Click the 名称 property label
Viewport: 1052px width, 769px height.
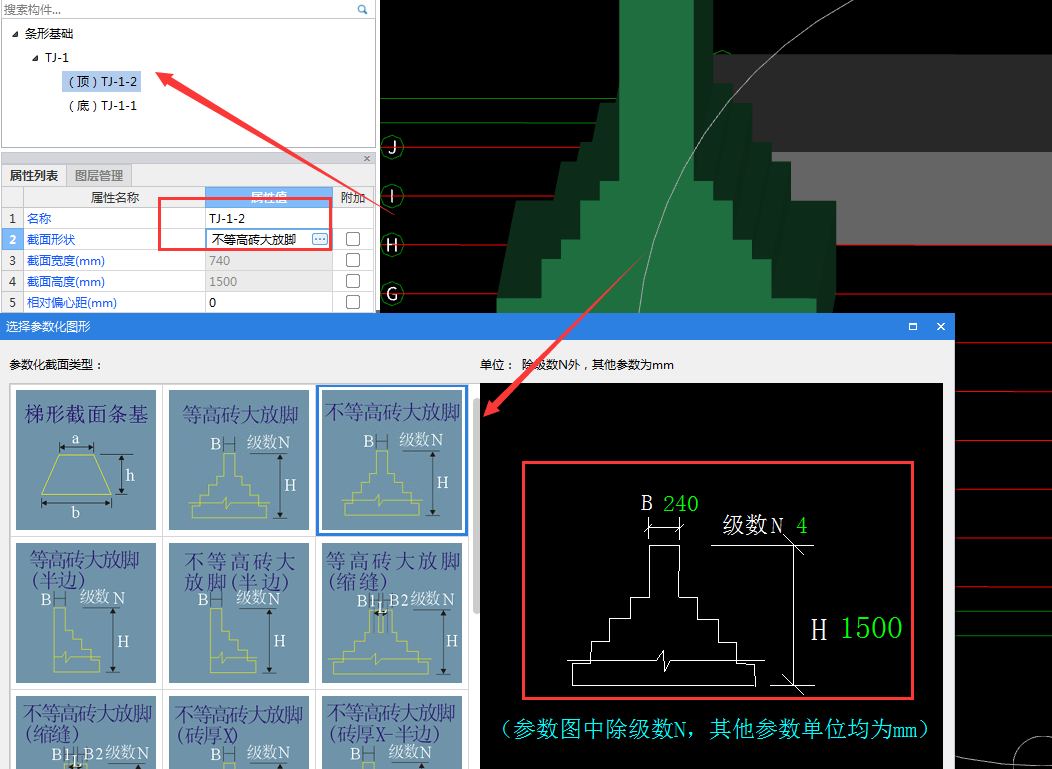[39, 218]
